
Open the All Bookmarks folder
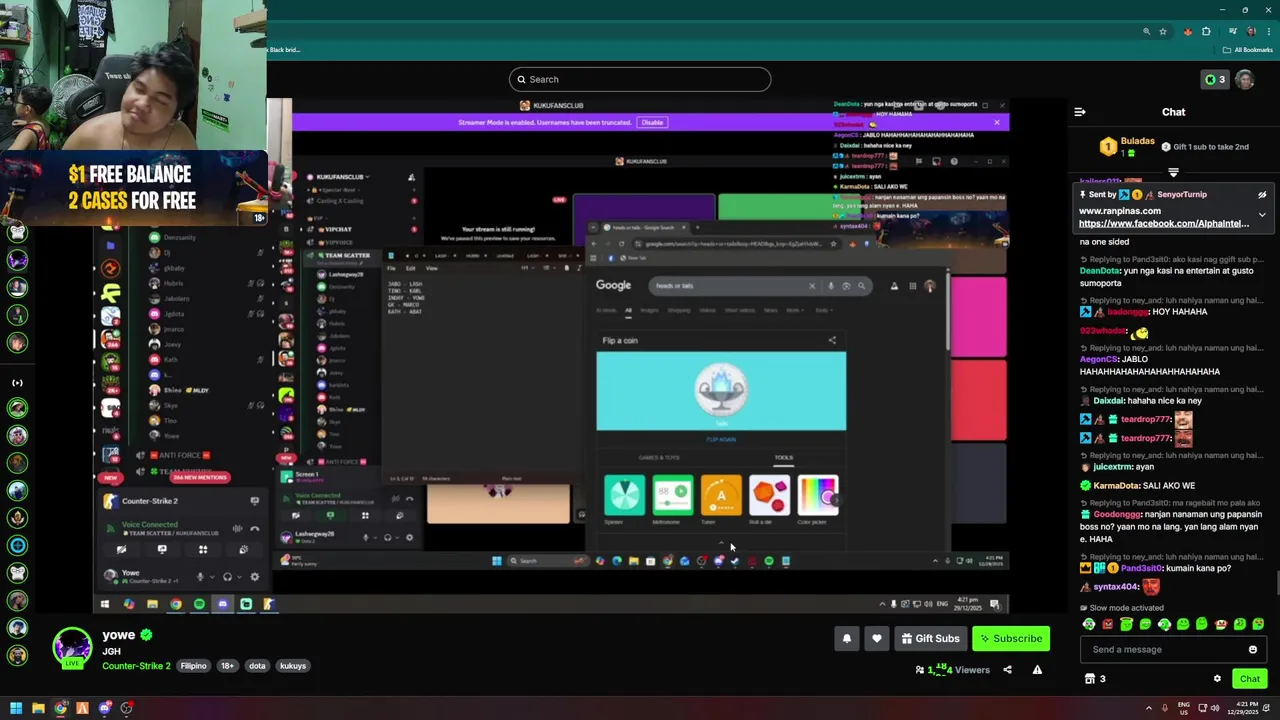pyautogui.click(x=1247, y=50)
